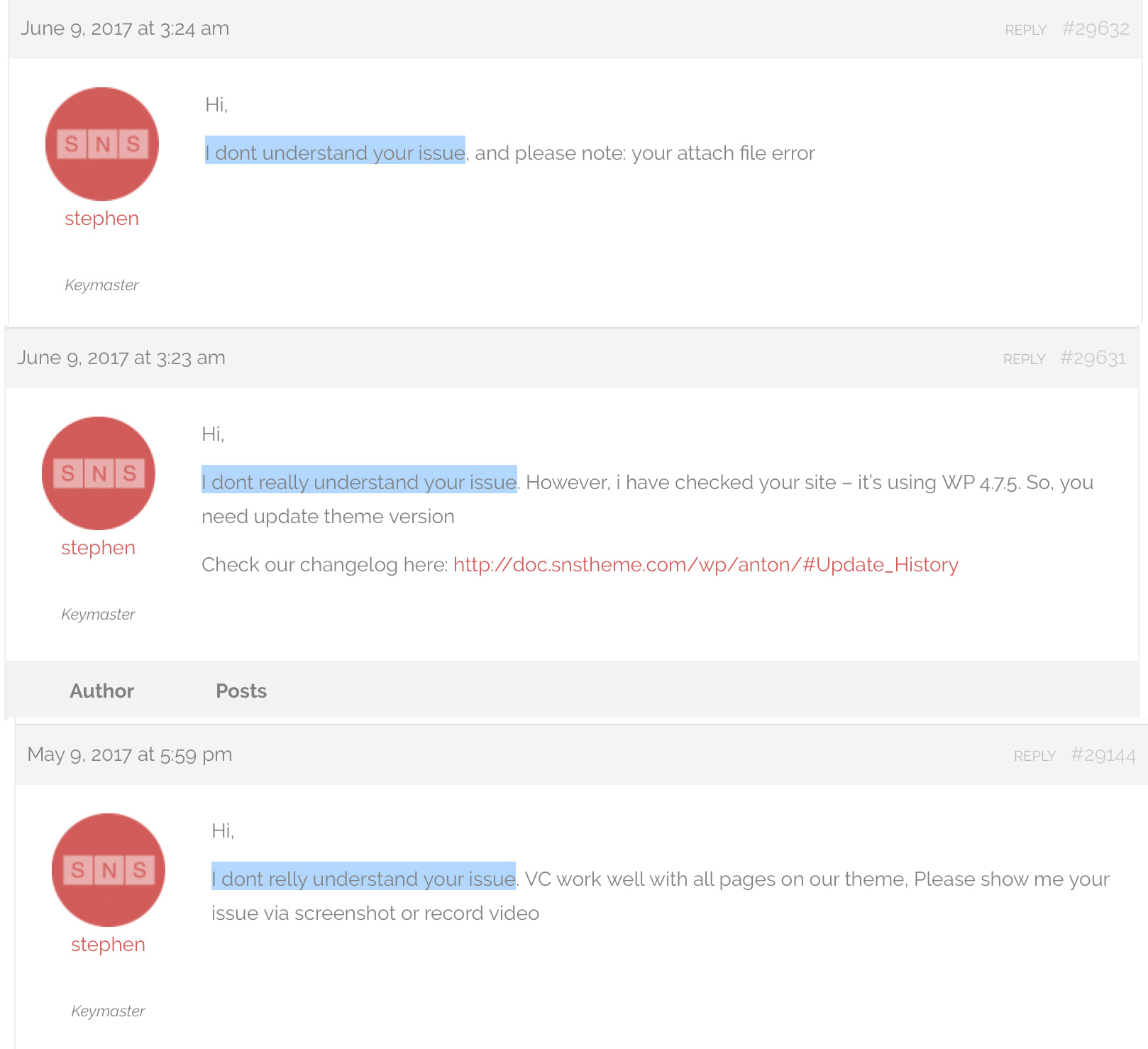1148x1049 pixels.
Task: Click the Posts column header
Action: point(241,691)
